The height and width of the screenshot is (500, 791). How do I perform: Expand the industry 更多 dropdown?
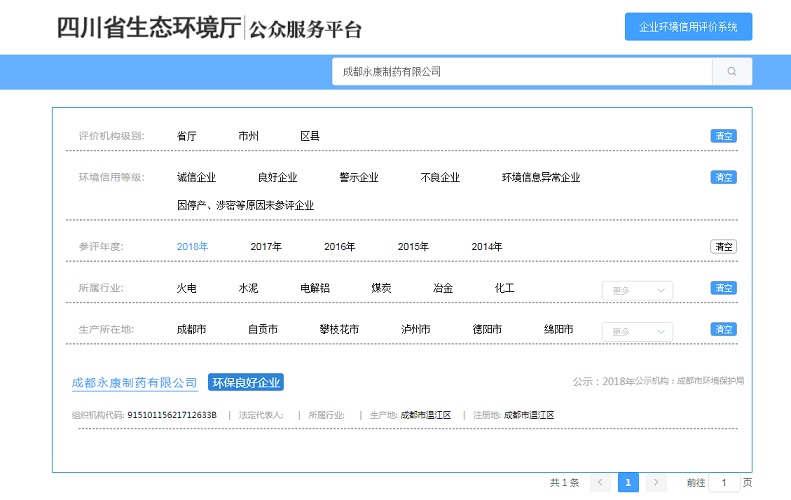pos(637,290)
